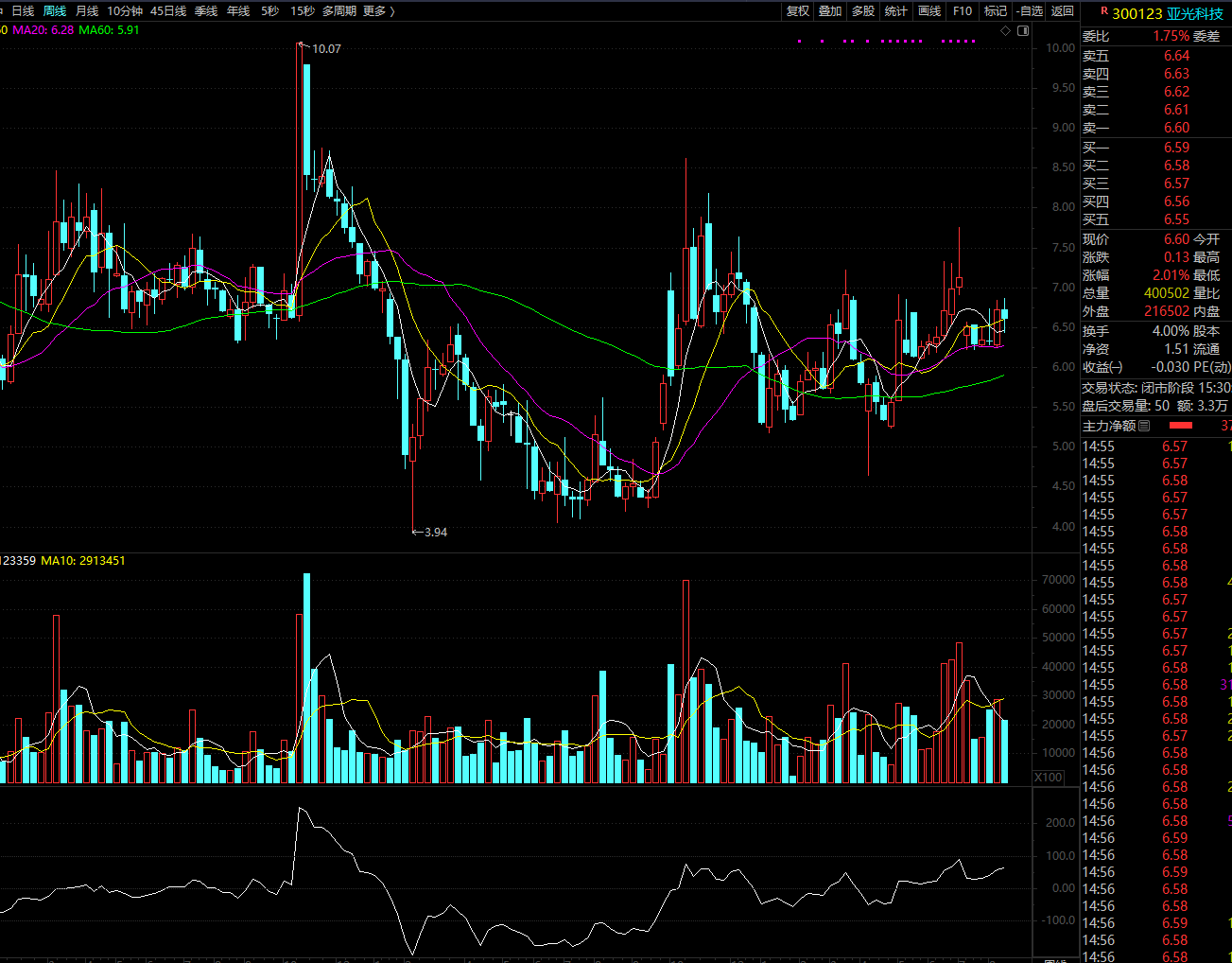1232x963 pixels.
Task: Click 收益(一) value -0.030
Action: pyautogui.click(x=1171, y=367)
